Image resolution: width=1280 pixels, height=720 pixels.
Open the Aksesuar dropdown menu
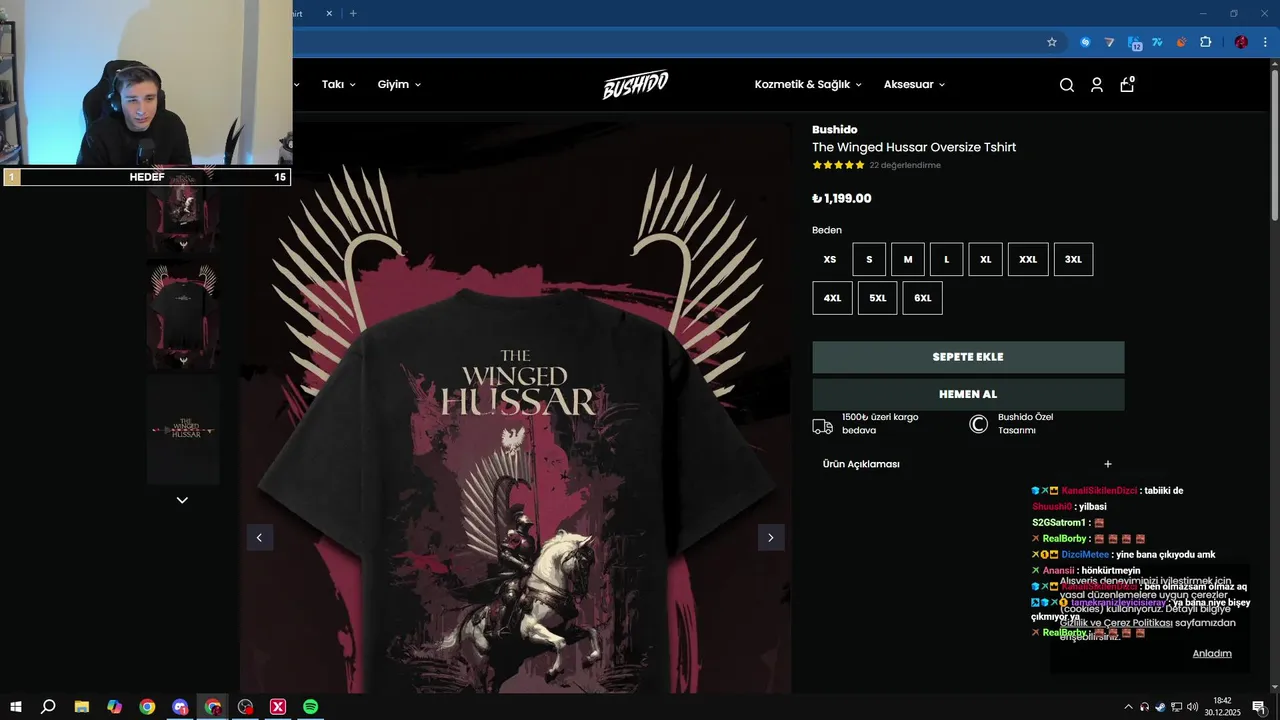click(914, 85)
